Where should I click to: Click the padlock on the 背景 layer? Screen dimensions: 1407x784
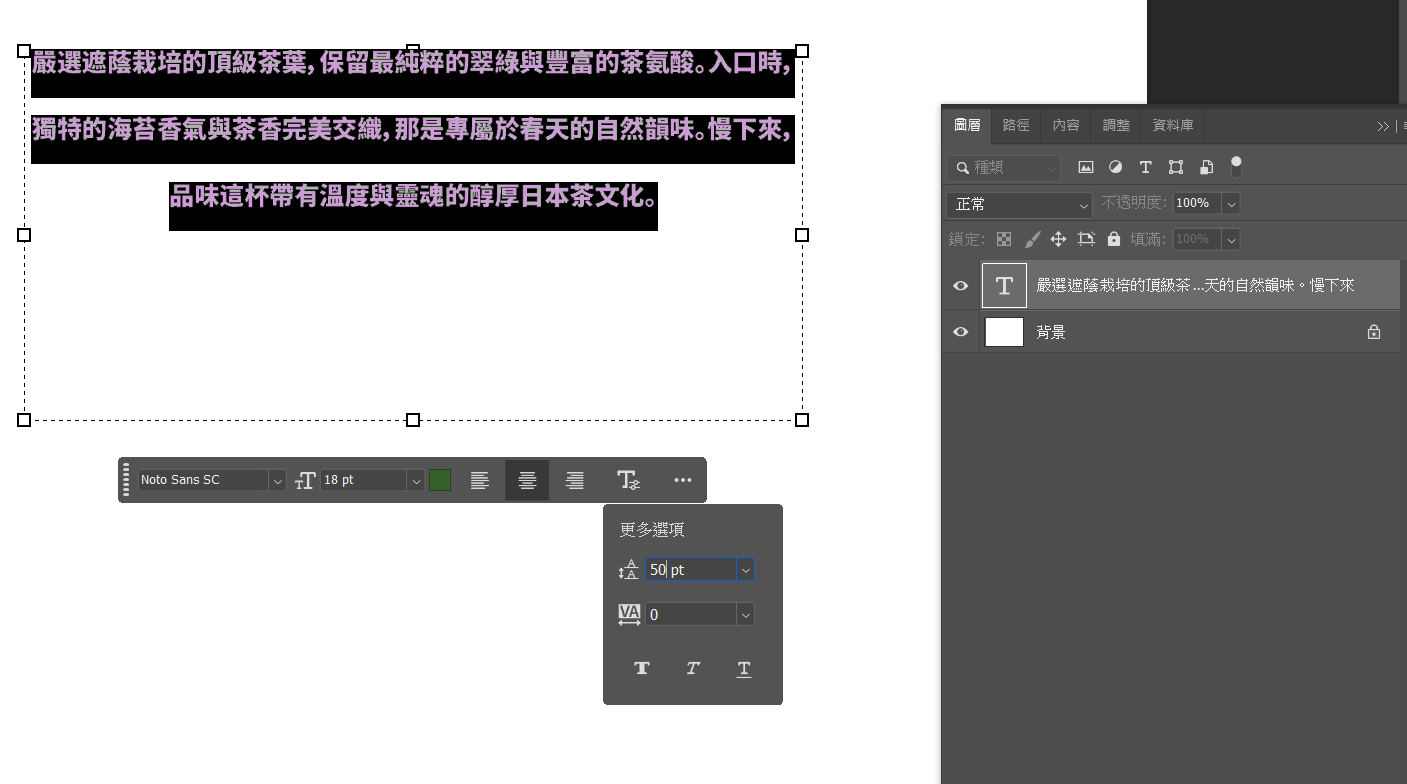(1374, 332)
